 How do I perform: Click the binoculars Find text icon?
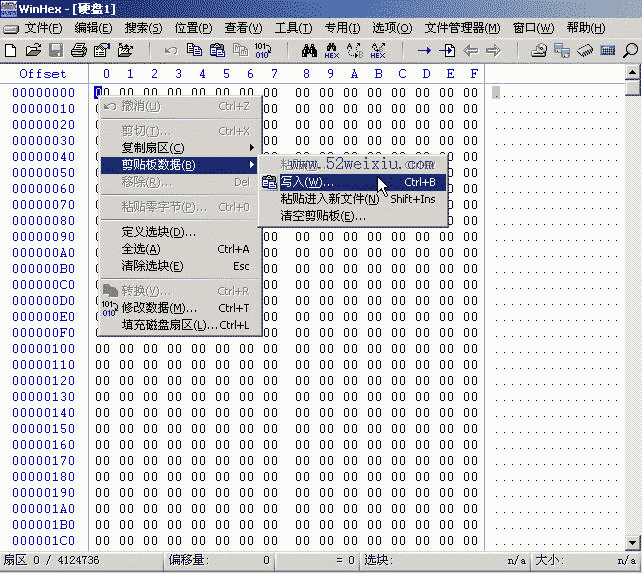[x=309, y=51]
